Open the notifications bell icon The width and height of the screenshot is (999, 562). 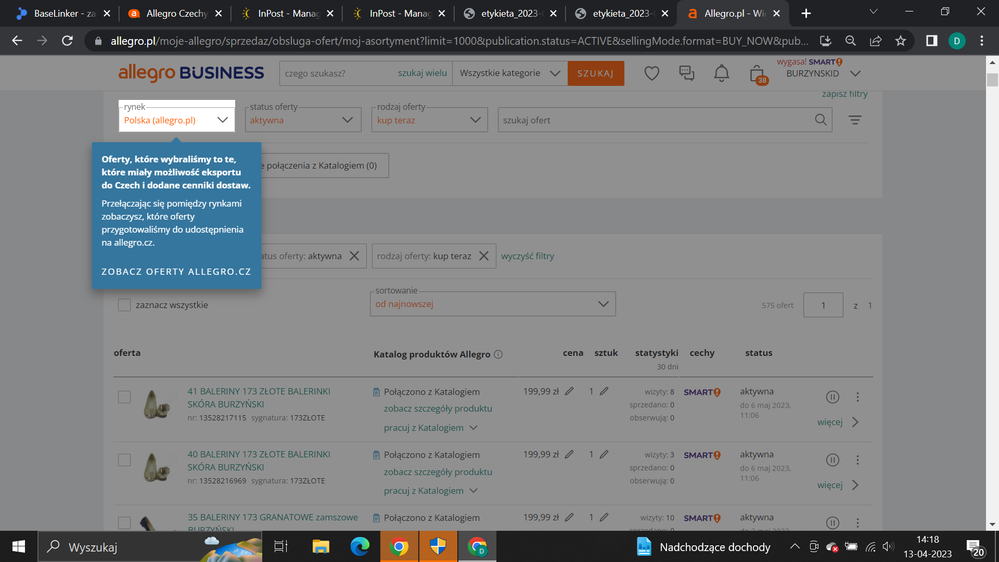pyautogui.click(x=721, y=73)
